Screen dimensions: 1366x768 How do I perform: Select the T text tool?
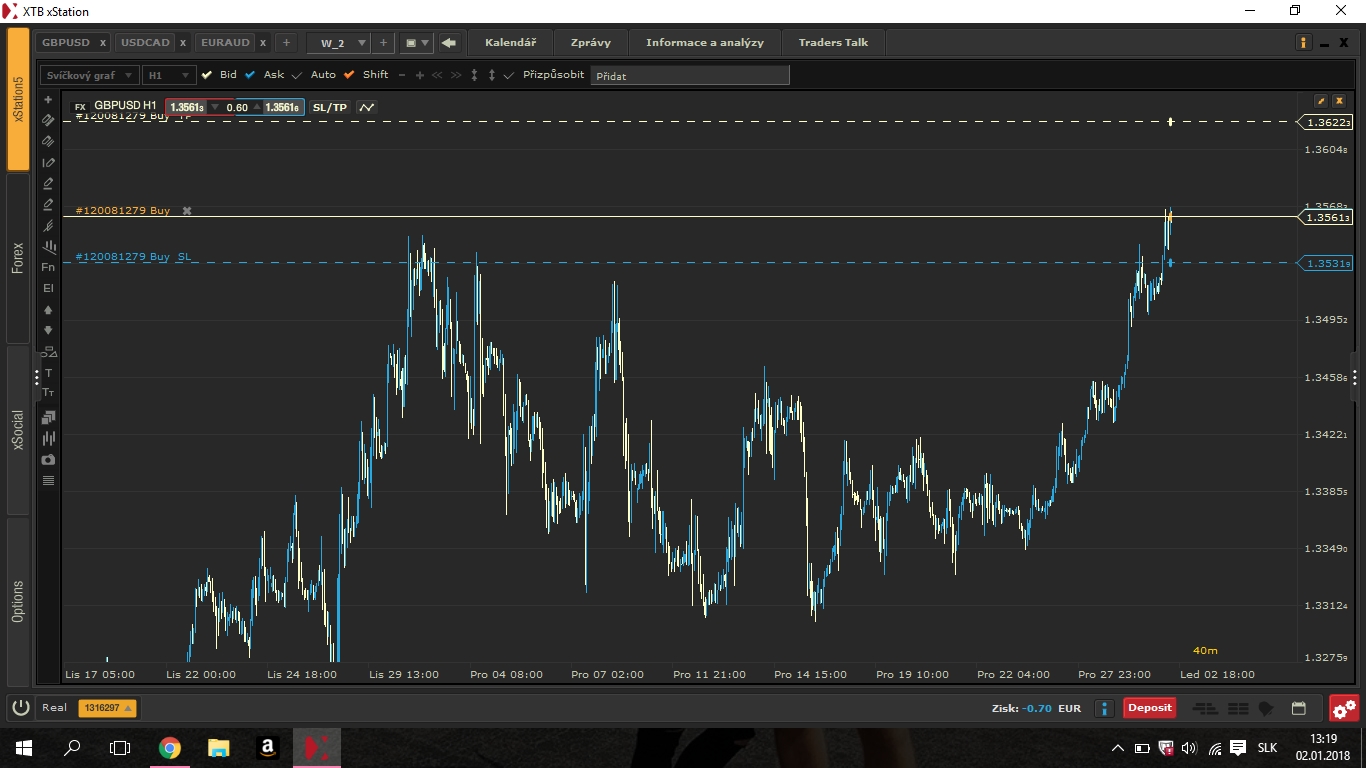pyautogui.click(x=48, y=373)
